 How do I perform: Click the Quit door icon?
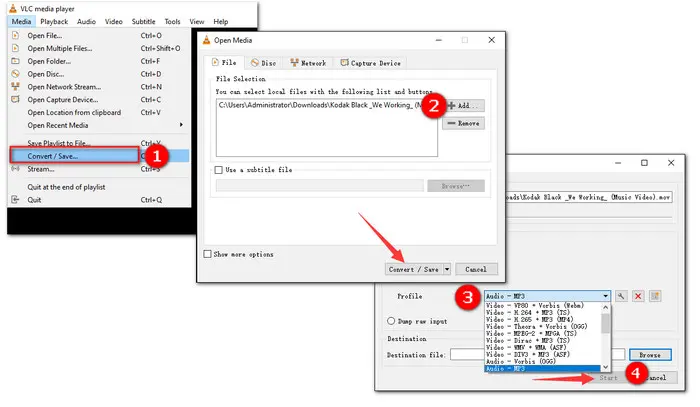(x=16, y=199)
